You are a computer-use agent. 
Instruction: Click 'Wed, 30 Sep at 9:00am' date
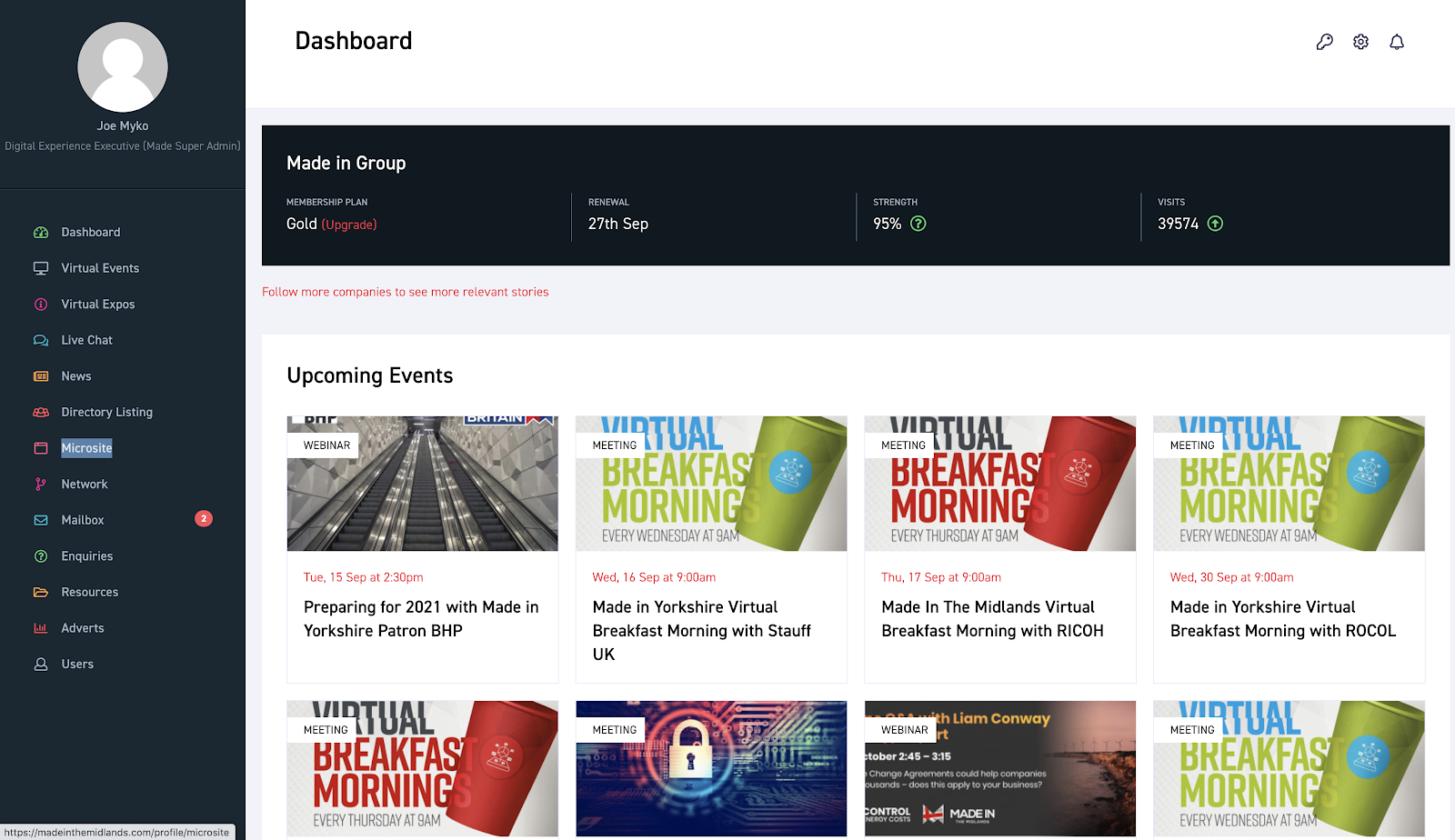coord(1231,577)
